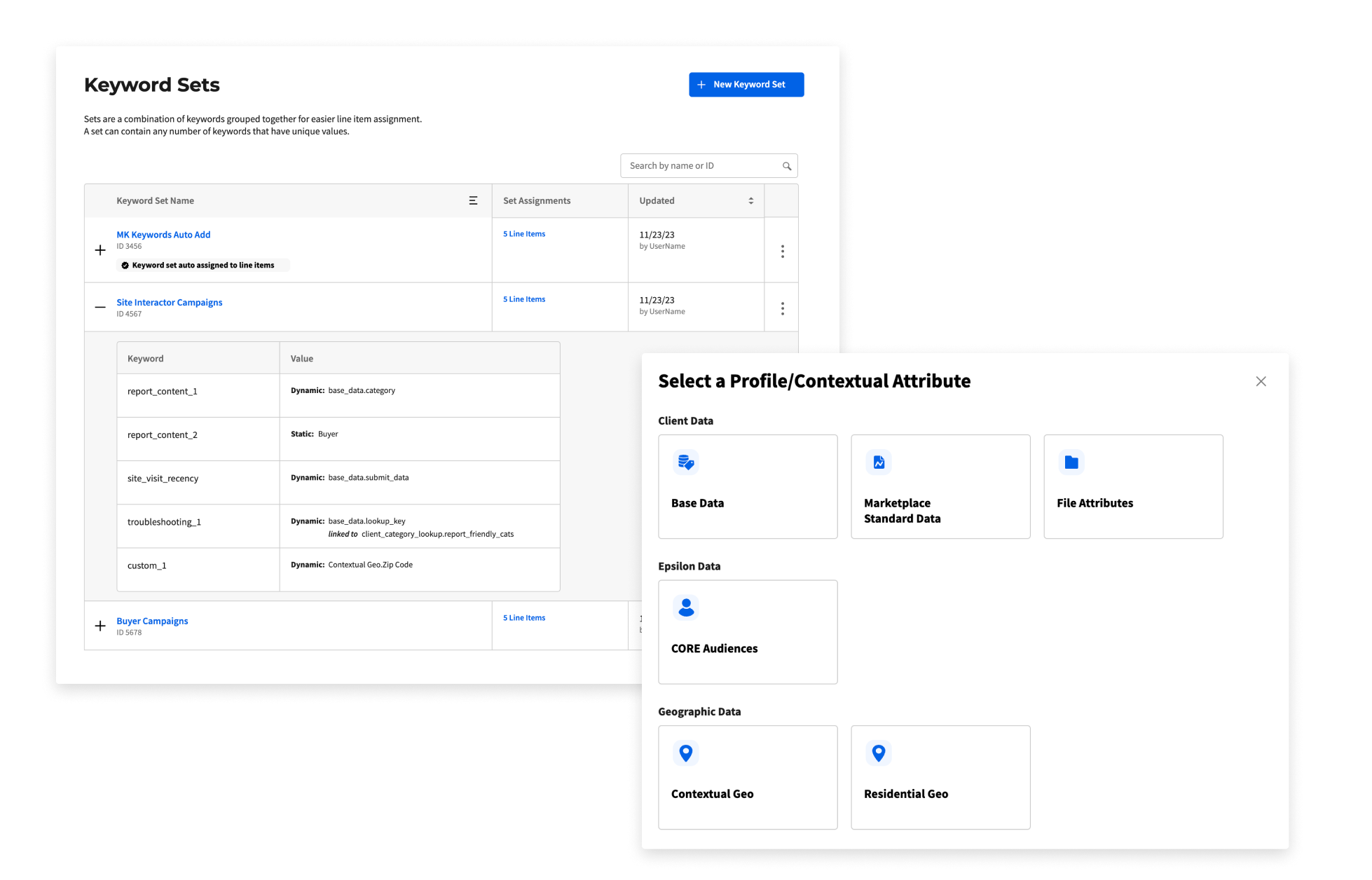The image size is (1372, 880).
Task: Open the Site Interactor Campaigns link
Action: pos(170,303)
